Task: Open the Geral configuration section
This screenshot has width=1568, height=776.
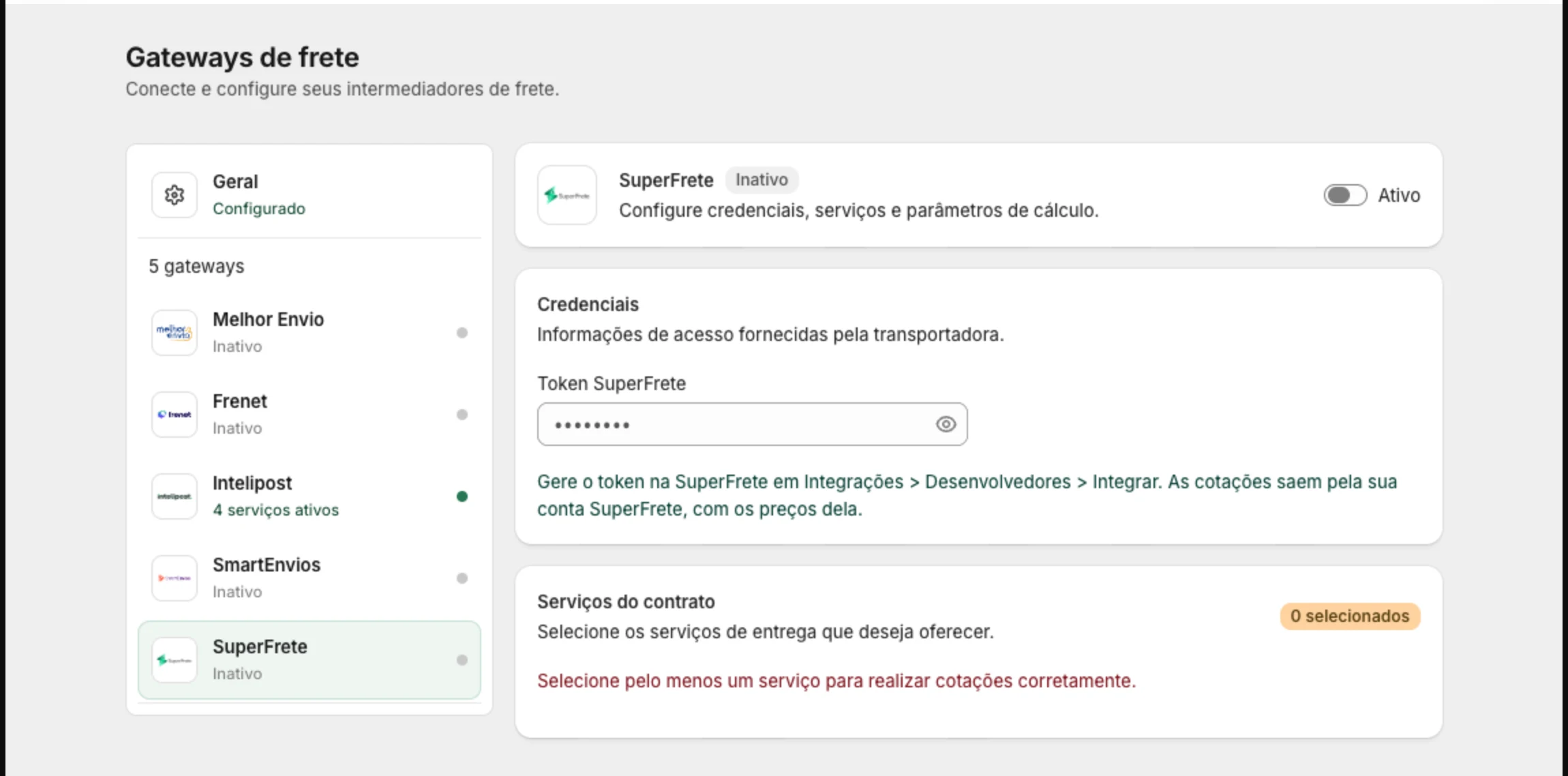Action: (310, 195)
